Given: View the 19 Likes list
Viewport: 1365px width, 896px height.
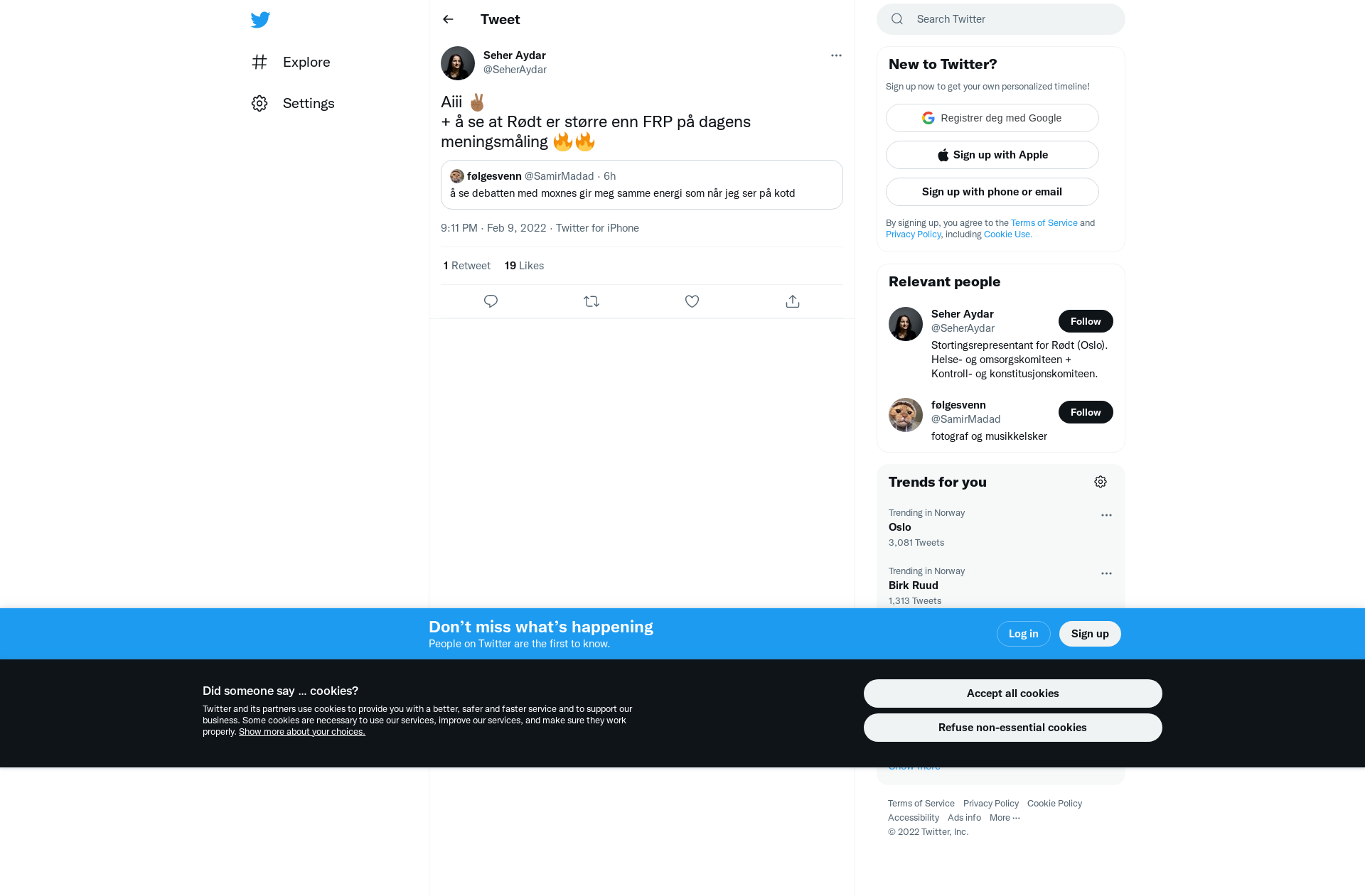Looking at the screenshot, I should (x=524, y=266).
